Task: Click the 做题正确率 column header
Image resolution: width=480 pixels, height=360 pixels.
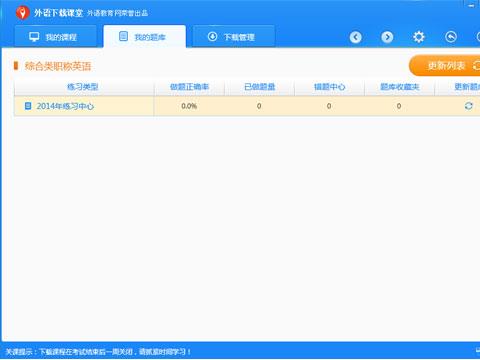Action: [189, 87]
